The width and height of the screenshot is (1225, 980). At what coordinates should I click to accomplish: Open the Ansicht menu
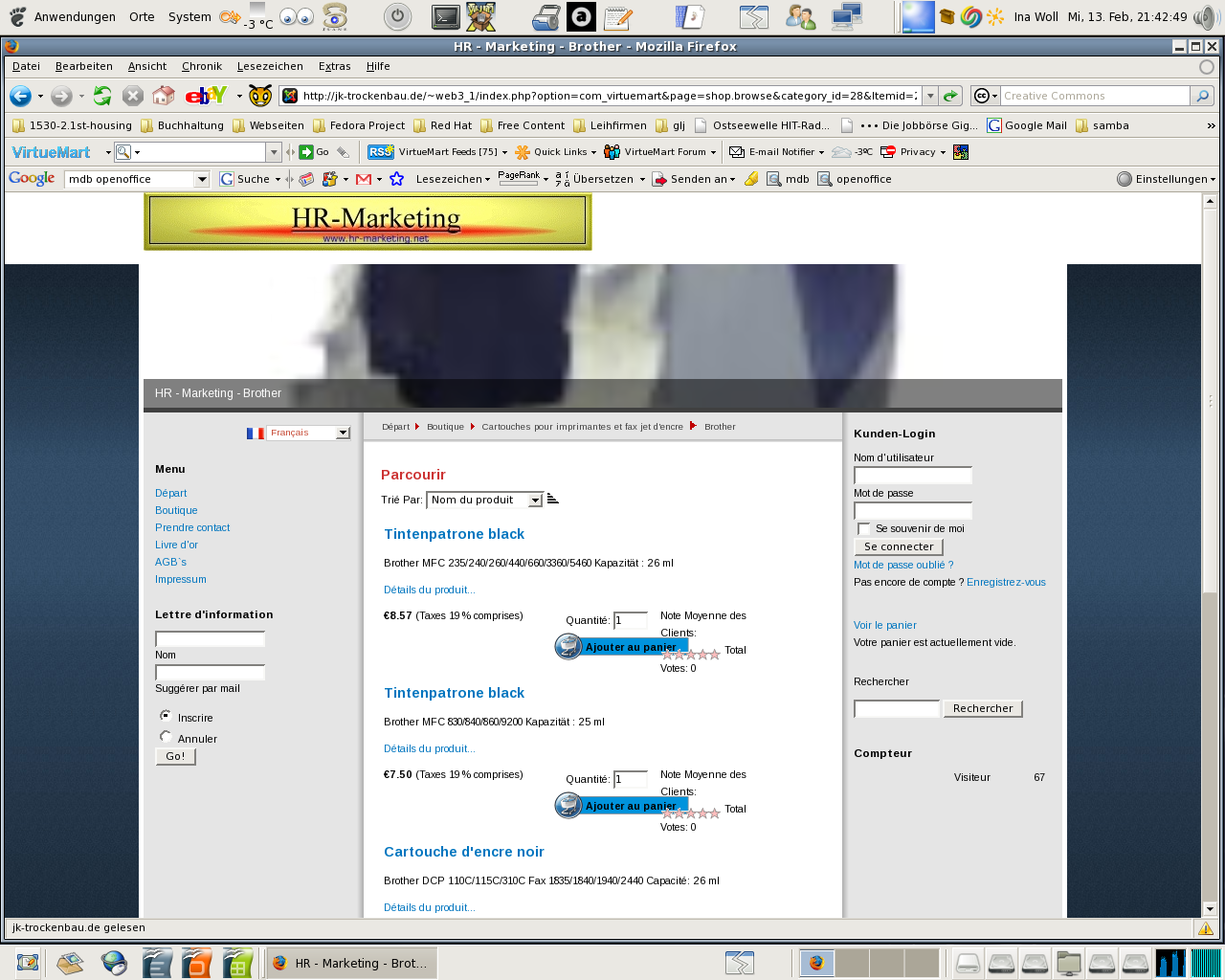[146, 66]
